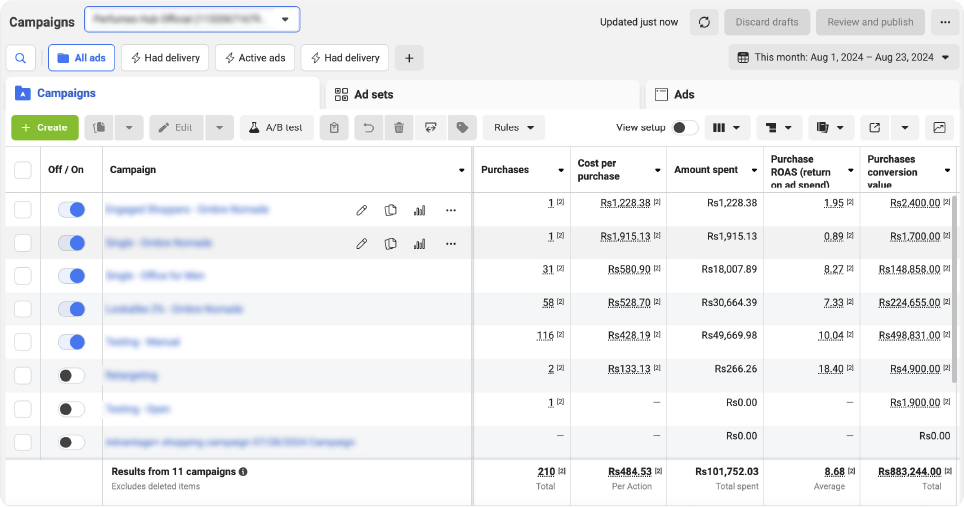The height and width of the screenshot is (507, 964).
Task: Click the tag icon in toolbar
Action: click(461, 128)
